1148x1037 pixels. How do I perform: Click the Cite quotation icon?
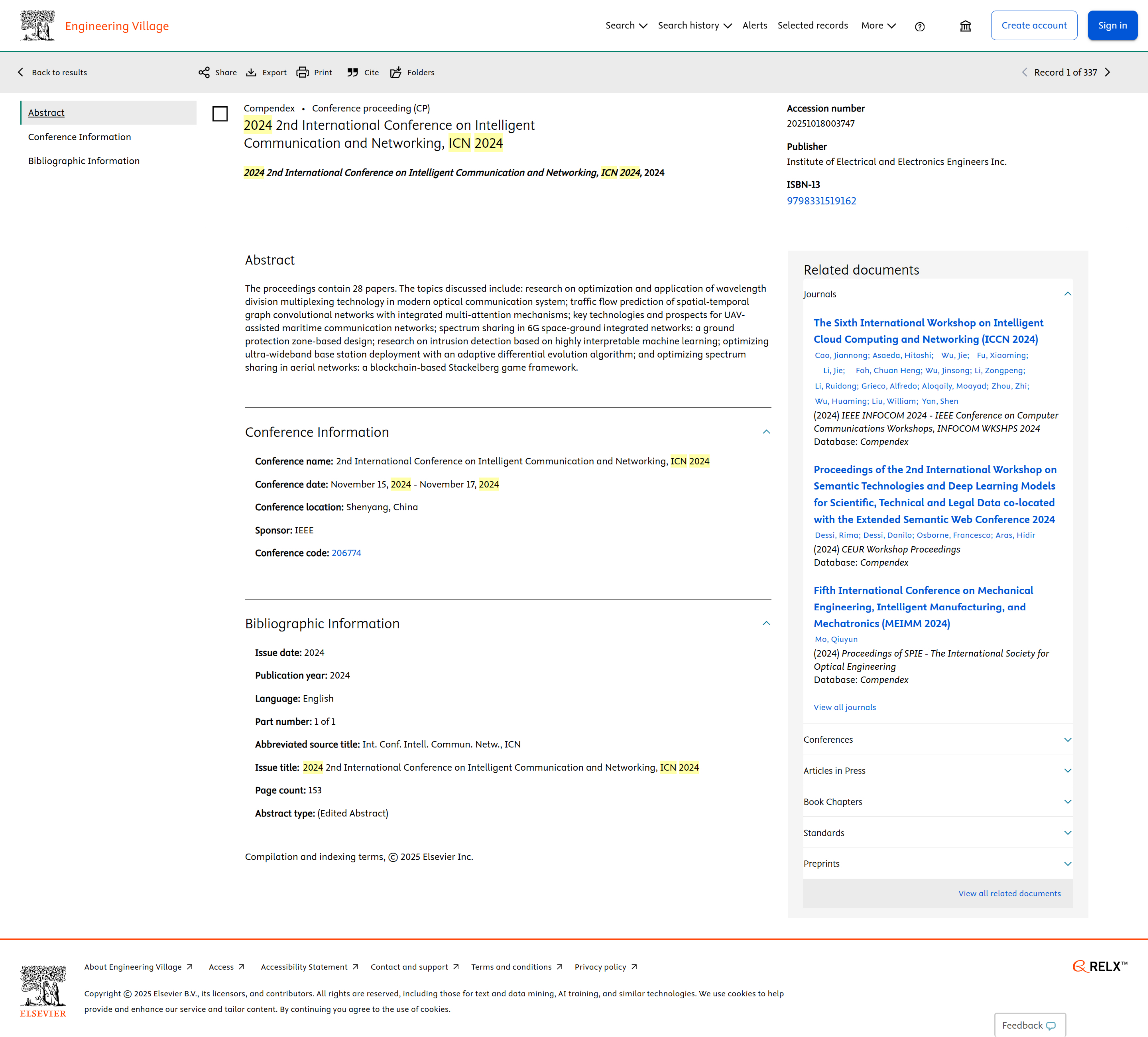pos(353,72)
